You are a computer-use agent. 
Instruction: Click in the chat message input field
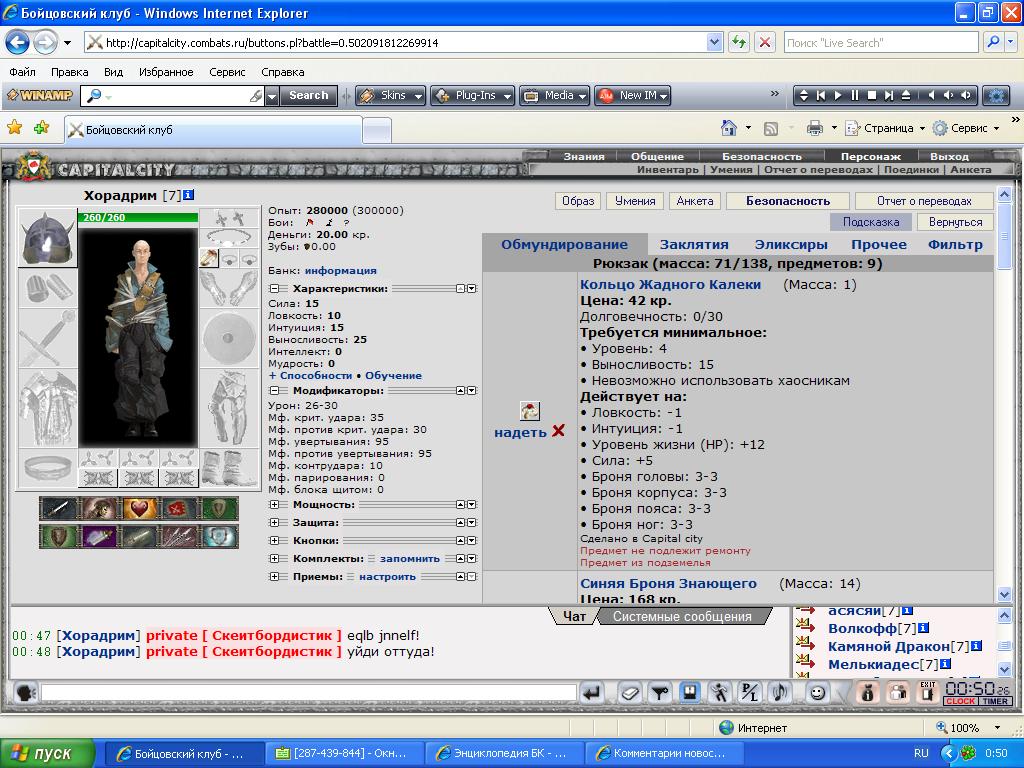coord(308,692)
